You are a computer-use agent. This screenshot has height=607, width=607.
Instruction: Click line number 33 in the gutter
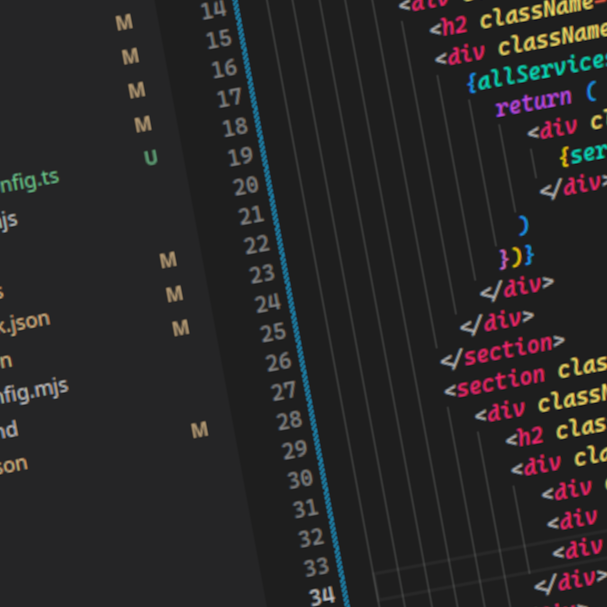click(317, 567)
